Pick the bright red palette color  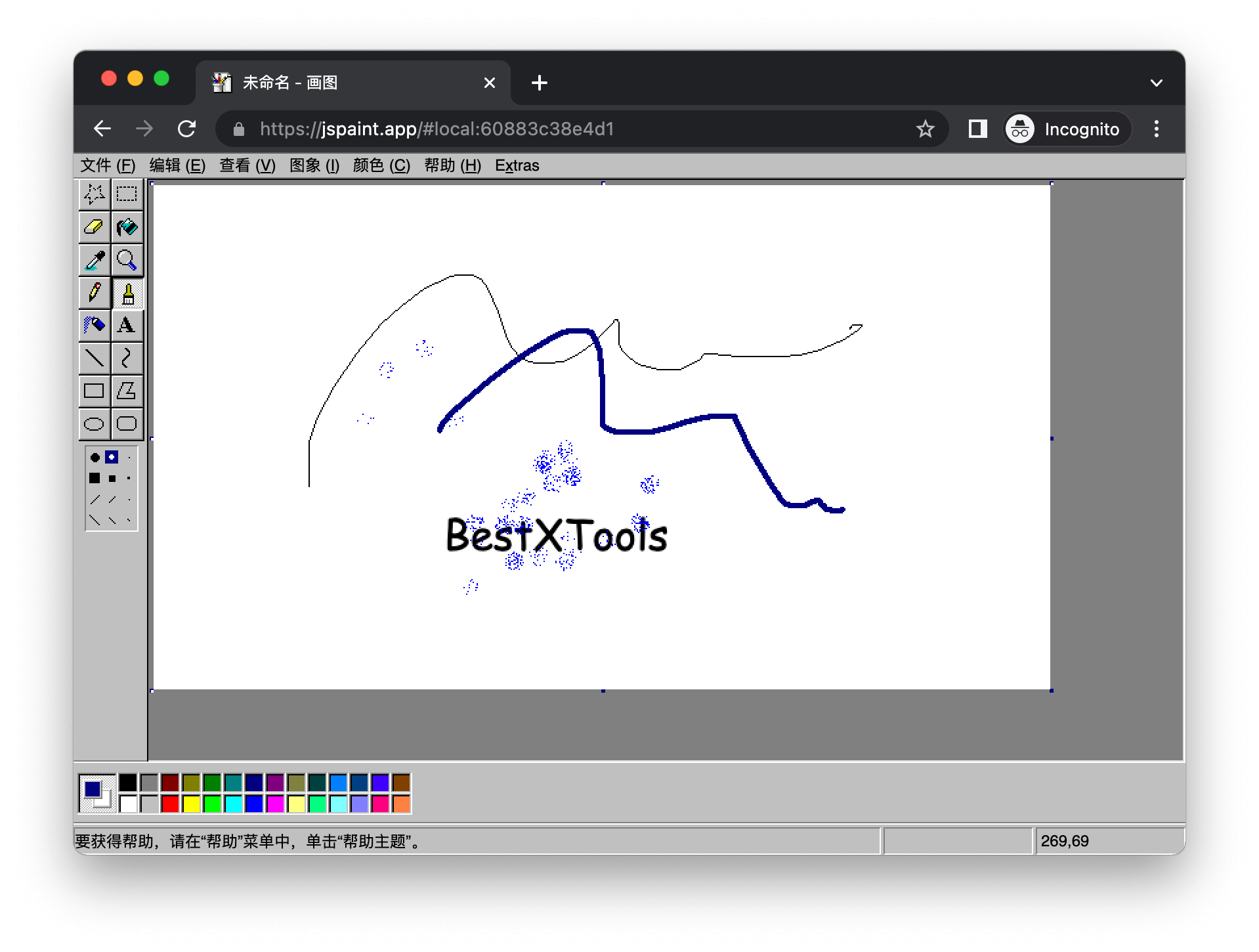[171, 804]
